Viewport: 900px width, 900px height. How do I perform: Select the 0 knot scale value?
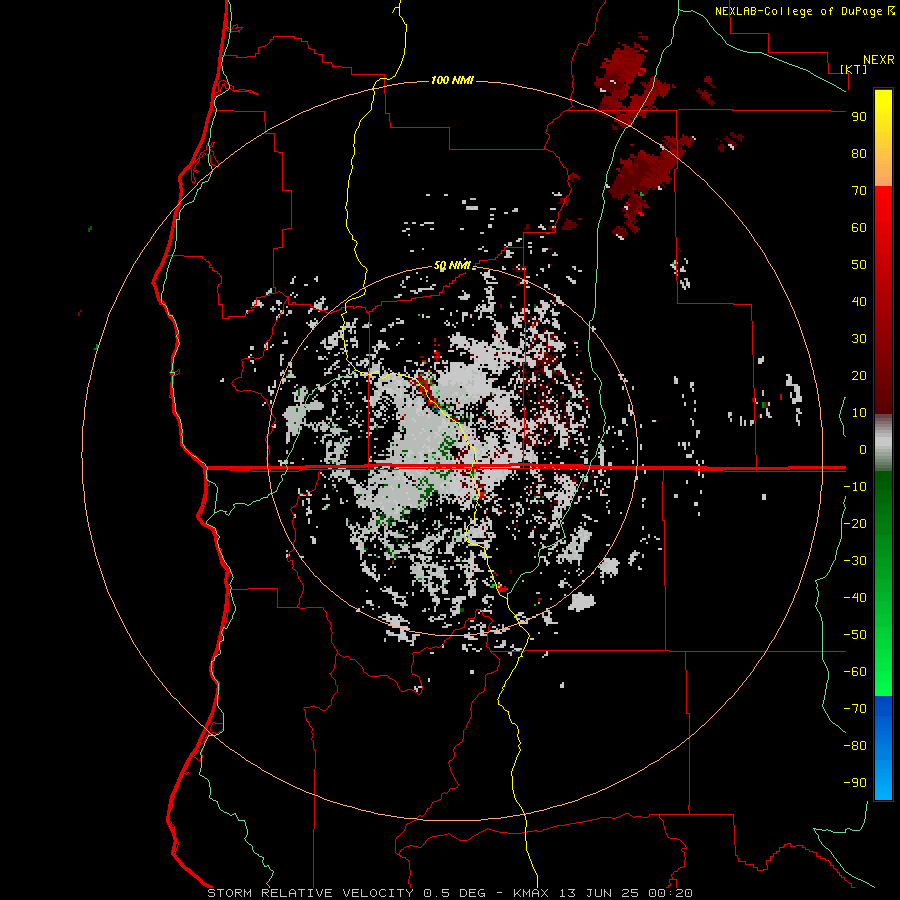[x=863, y=449]
